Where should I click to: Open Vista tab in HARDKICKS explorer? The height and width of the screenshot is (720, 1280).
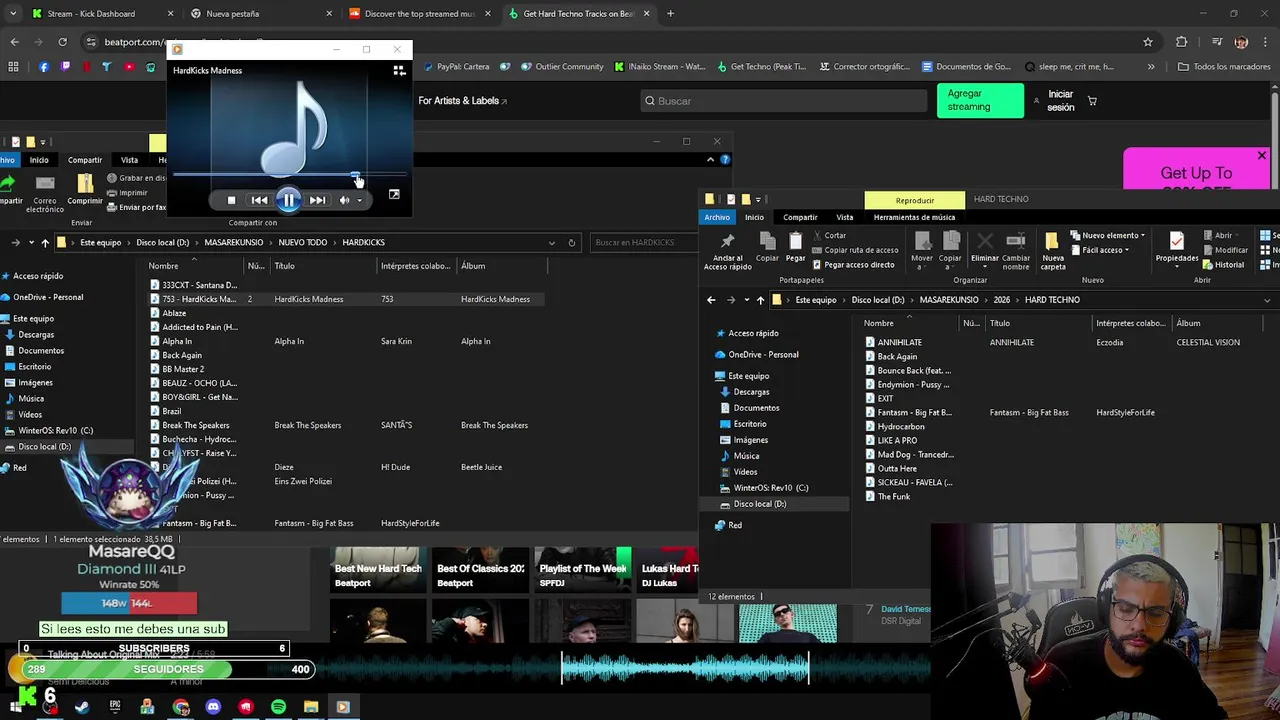pos(129,160)
